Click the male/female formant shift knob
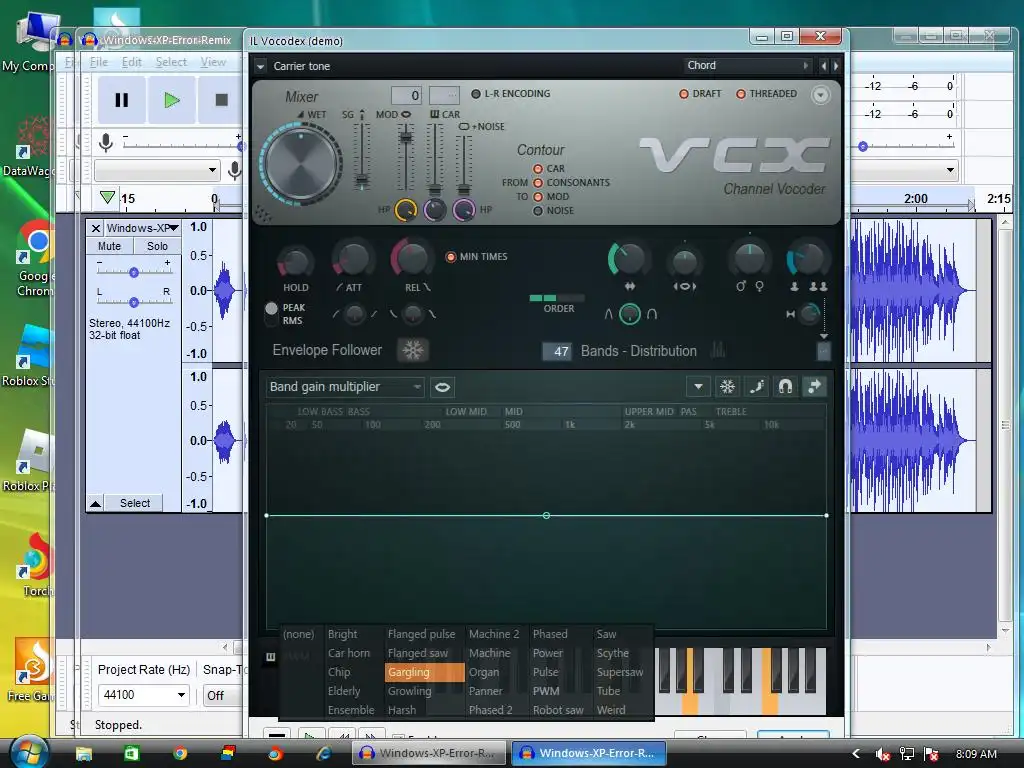Image resolution: width=1024 pixels, height=768 pixels. 750,259
